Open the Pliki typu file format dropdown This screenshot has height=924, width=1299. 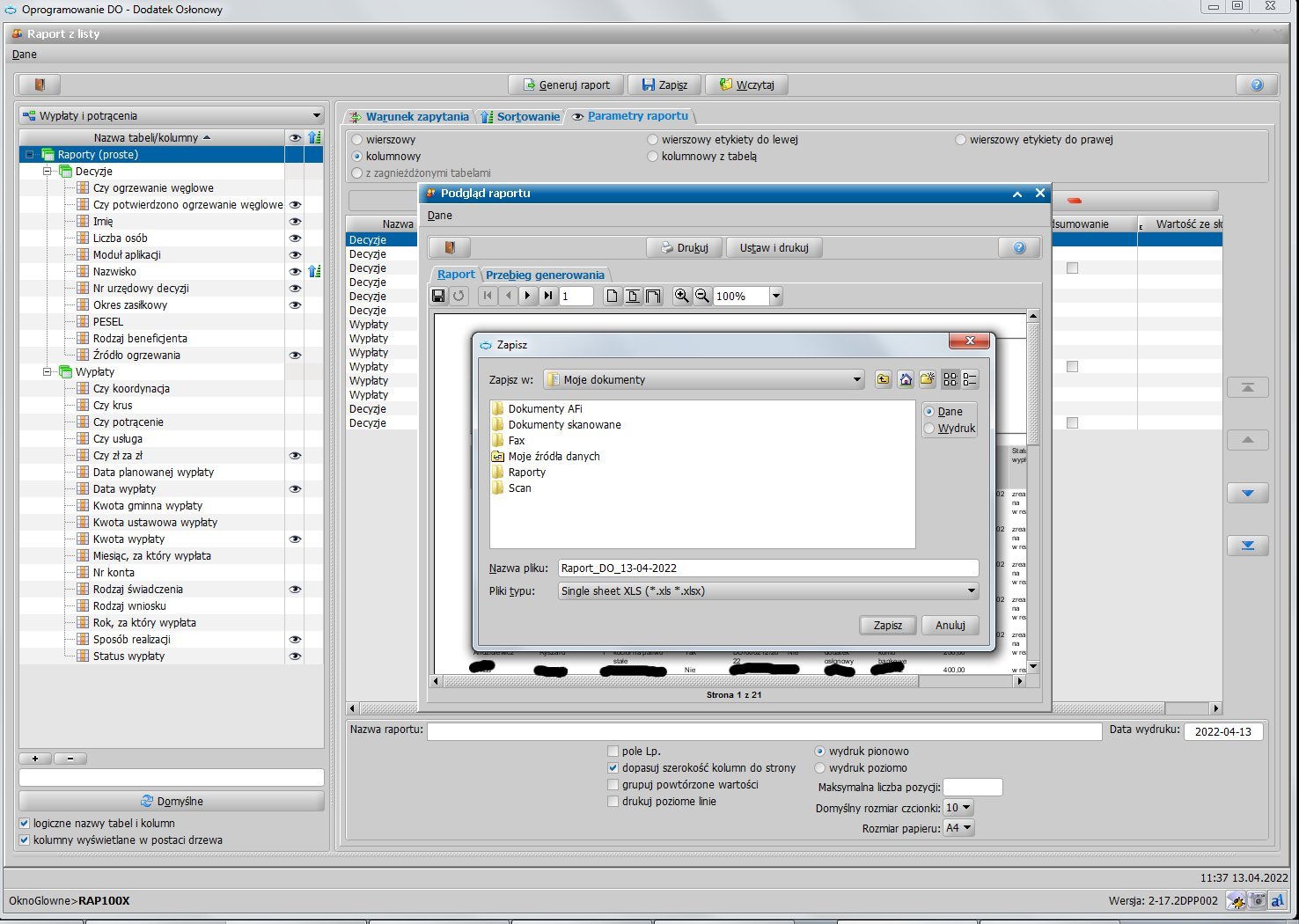coord(972,590)
